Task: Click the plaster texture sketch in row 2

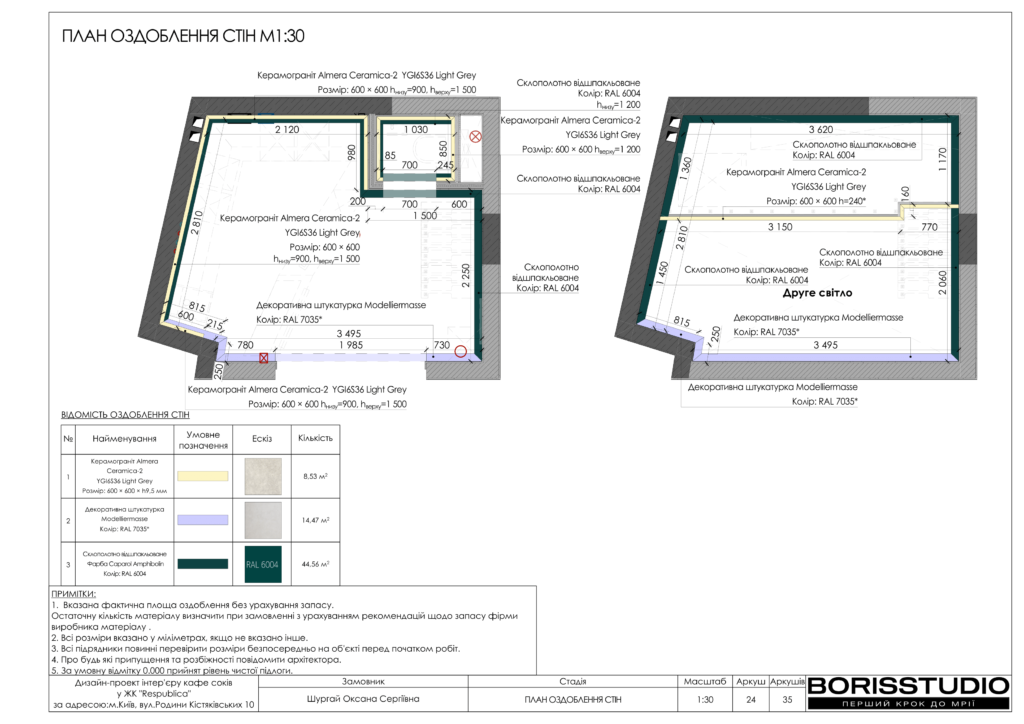Action: [262, 520]
